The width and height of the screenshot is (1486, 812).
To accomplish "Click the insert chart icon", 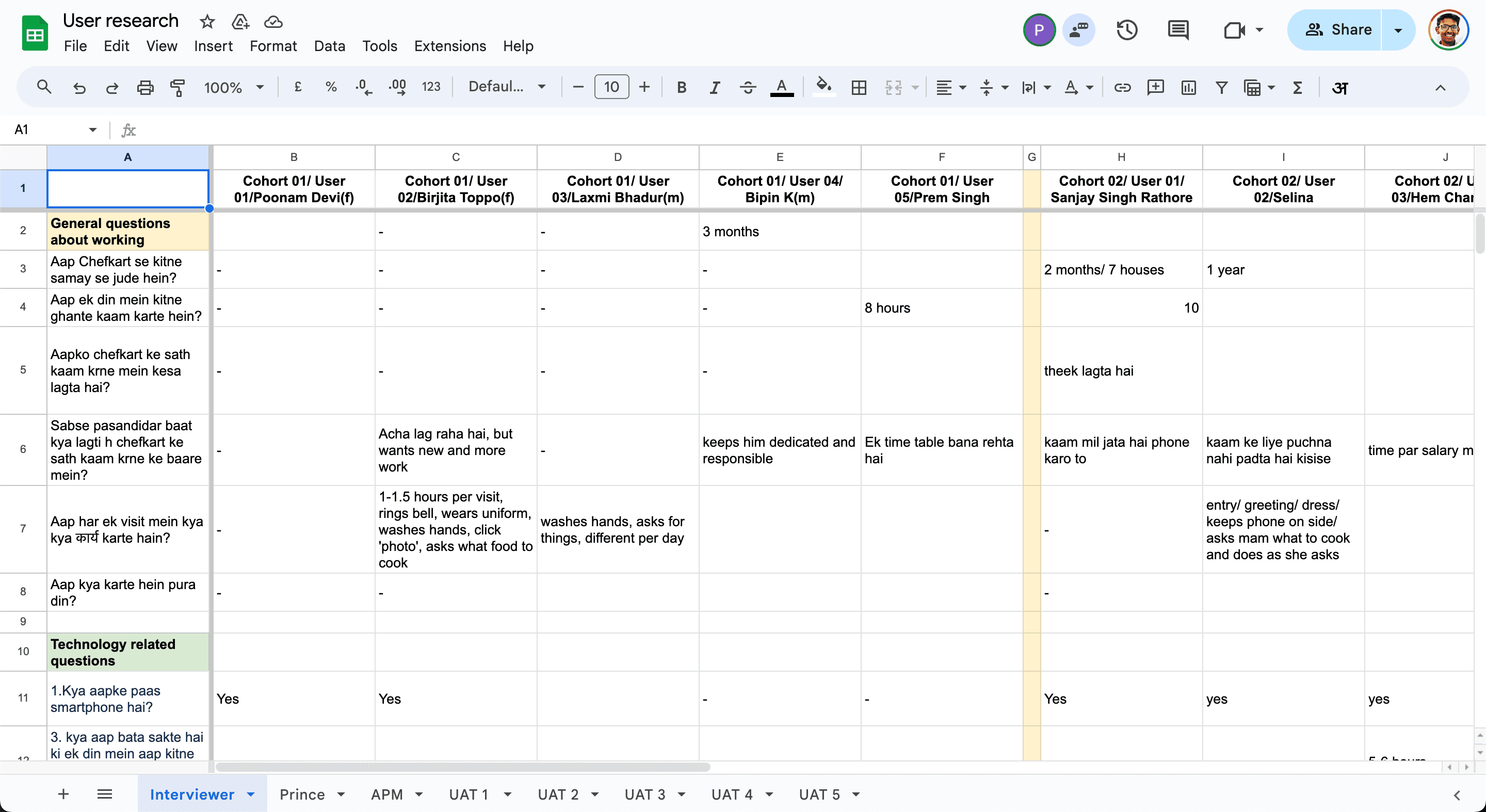I will pos(1188,88).
